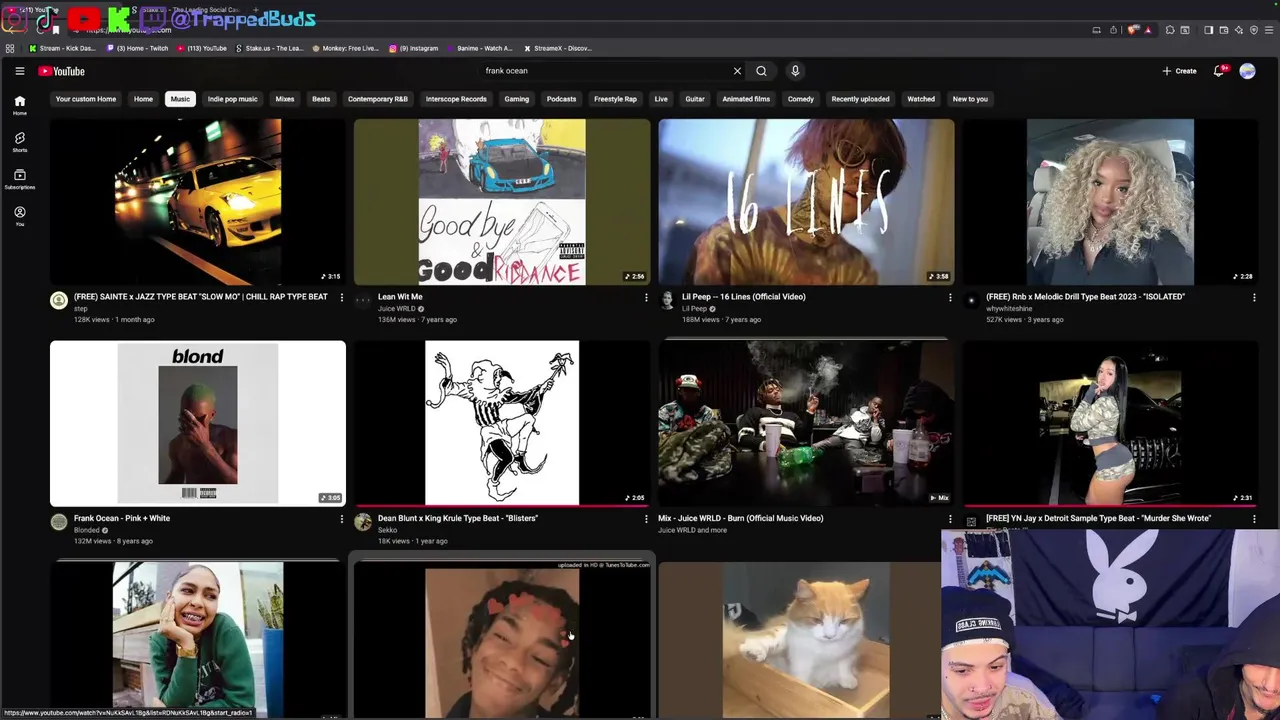The width and height of the screenshot is (1280, 720).
Task: Open Brave Rewards triangle icon
Action: coord(1147,30)
